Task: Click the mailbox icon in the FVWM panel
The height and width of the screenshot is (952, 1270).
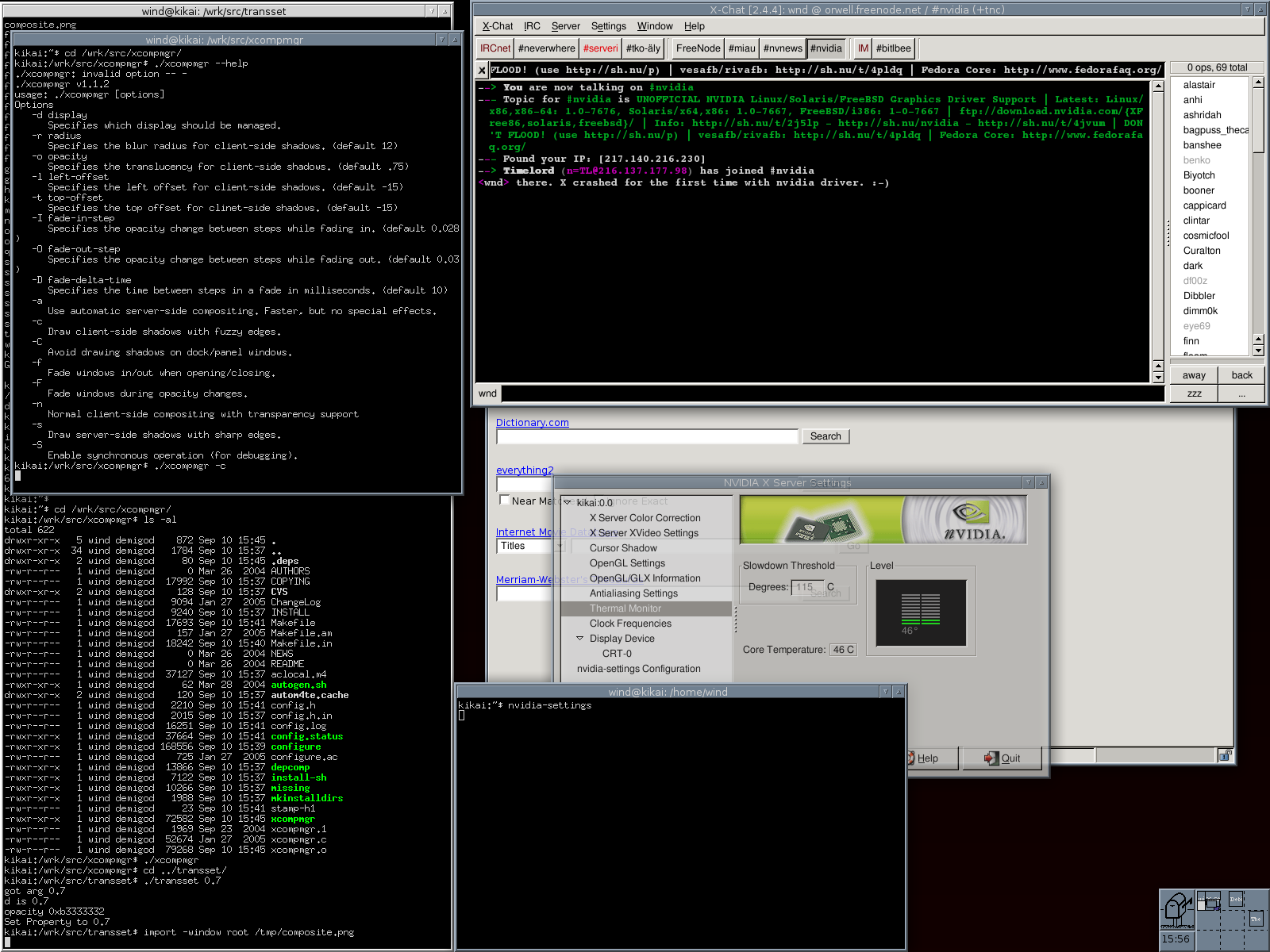Action: click(1178, 909)
